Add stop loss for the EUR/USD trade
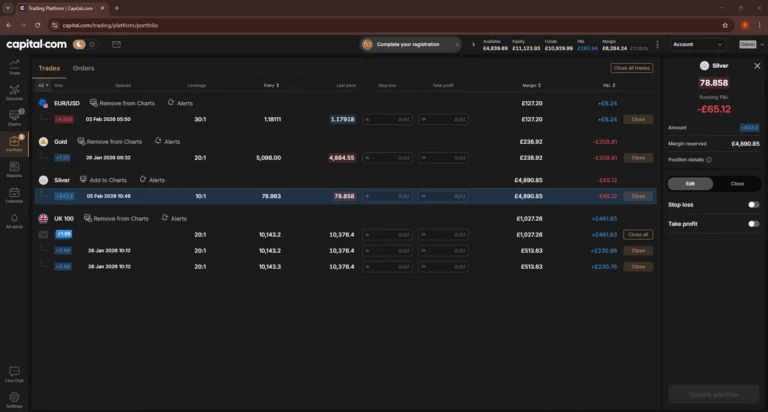 click(387, 119)
